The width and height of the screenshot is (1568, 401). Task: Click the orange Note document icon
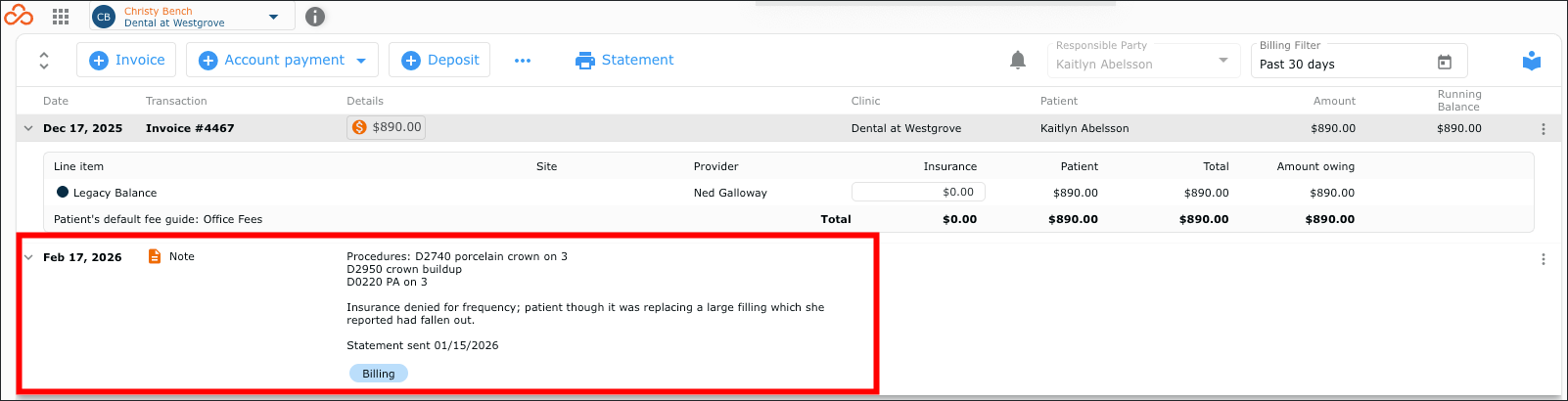154,256
